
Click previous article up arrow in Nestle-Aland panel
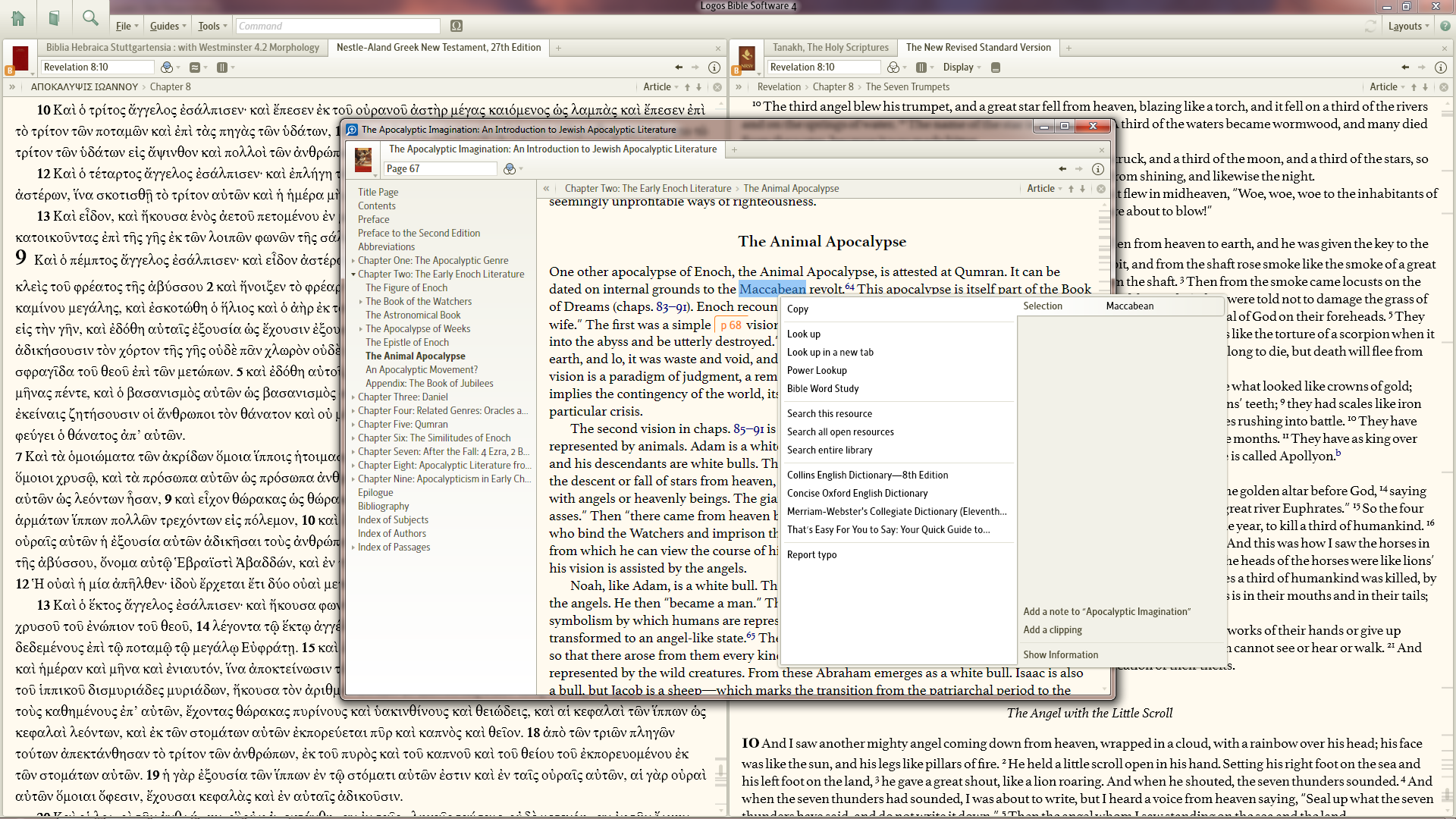pyautogui.click(x=688, y=87)
